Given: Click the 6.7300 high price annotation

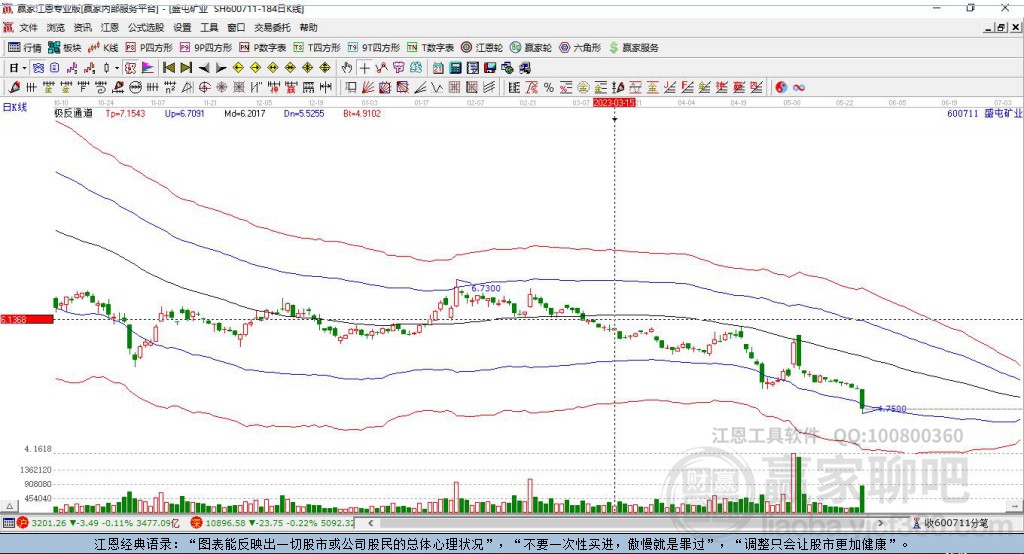Looking at the screenshot, I should [486, 288].
